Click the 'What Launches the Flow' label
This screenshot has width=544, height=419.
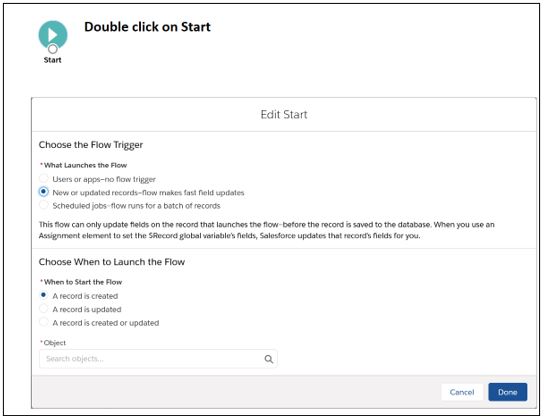85,165
